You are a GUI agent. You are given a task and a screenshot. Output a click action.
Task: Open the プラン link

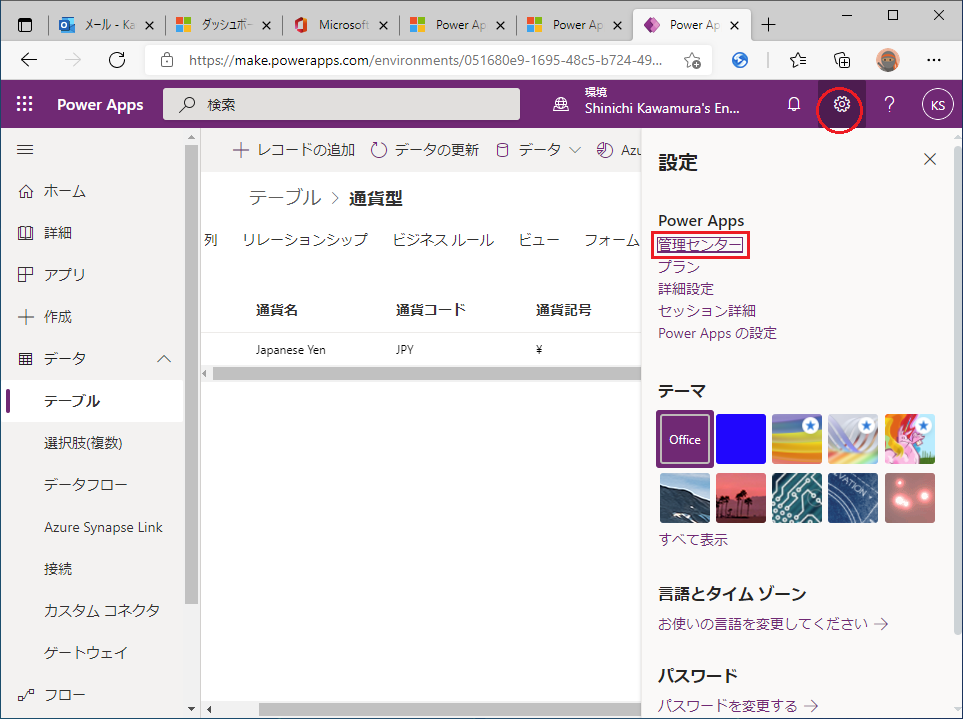click(x=679, y=267)
